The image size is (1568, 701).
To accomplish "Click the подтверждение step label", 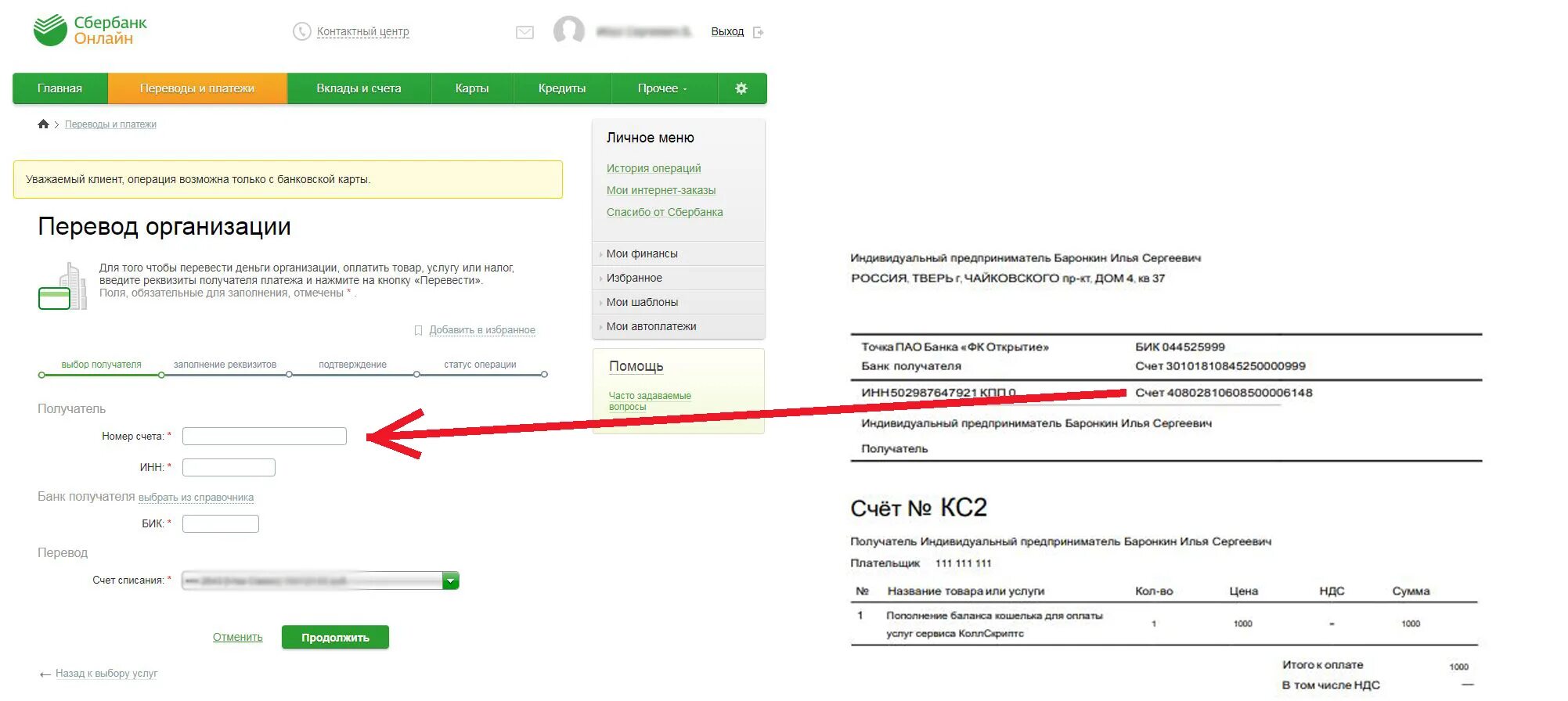I will point(352,365).
